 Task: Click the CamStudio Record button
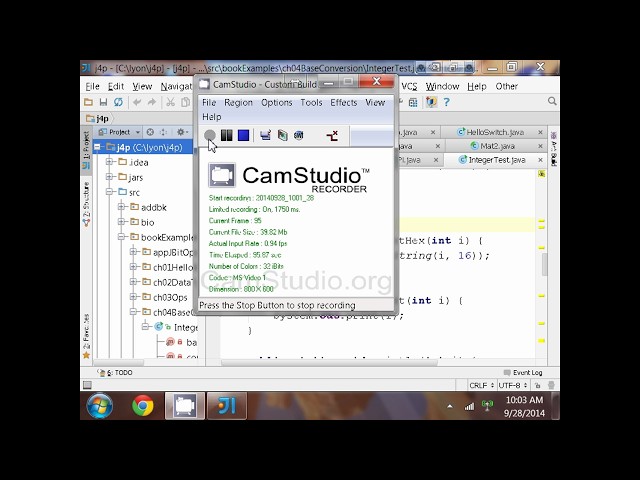pyautogui.click(x=210, y=135)
